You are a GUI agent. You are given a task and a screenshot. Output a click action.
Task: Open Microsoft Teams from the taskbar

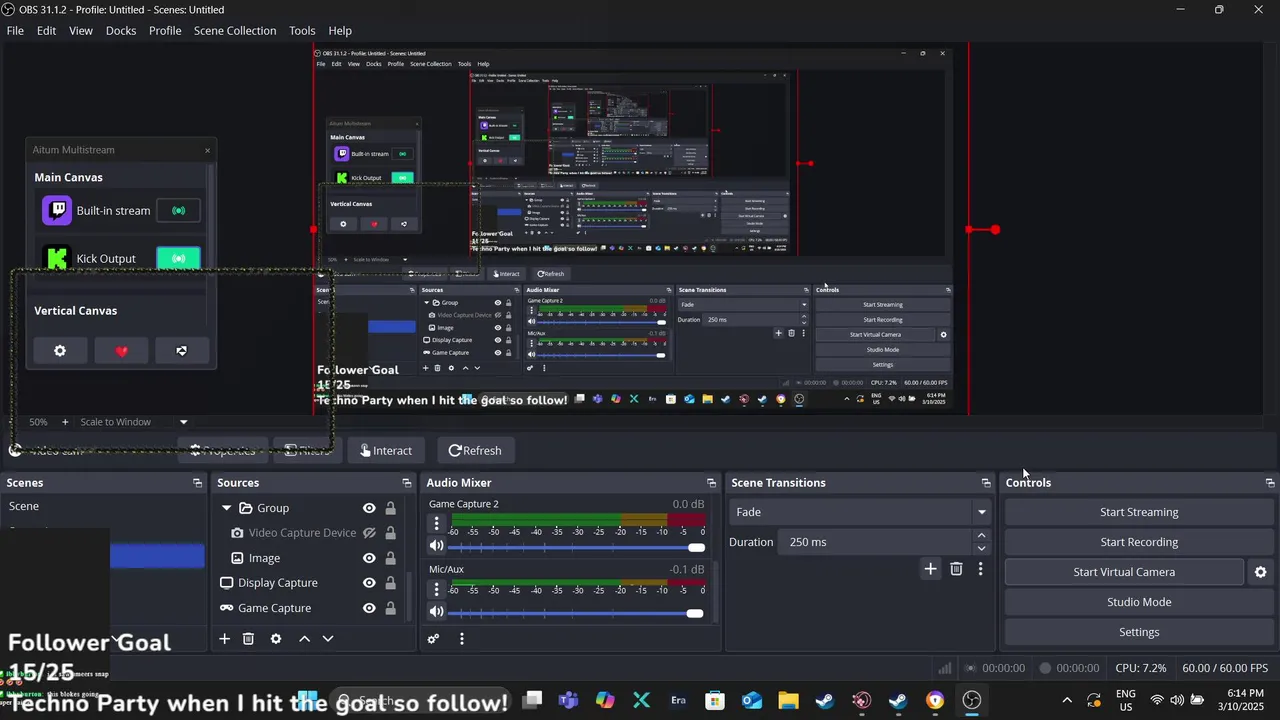(568, 700)
